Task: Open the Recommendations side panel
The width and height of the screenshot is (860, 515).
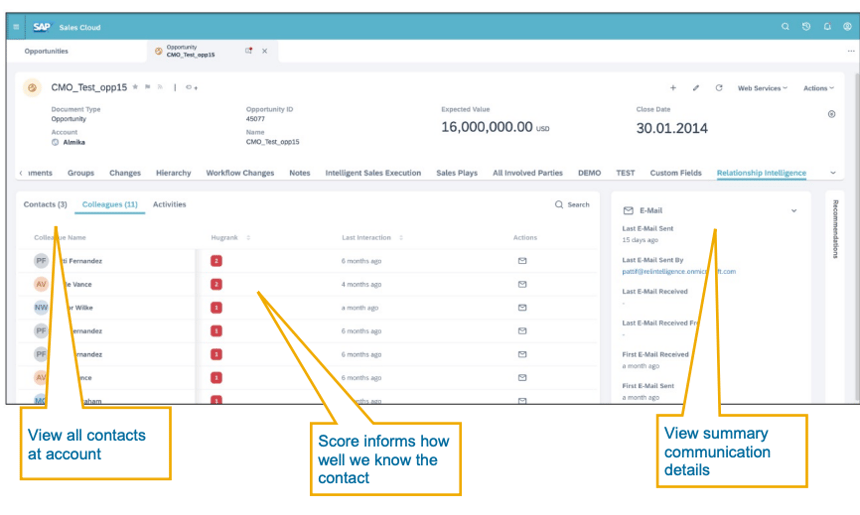Action: pos(835,229)
